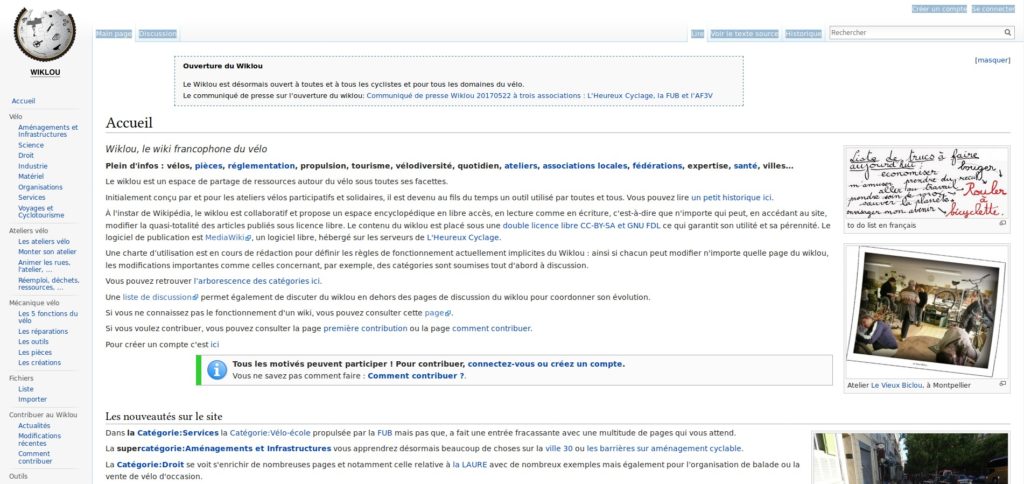Open Modifications récentes sidebar link

(39, 440)
